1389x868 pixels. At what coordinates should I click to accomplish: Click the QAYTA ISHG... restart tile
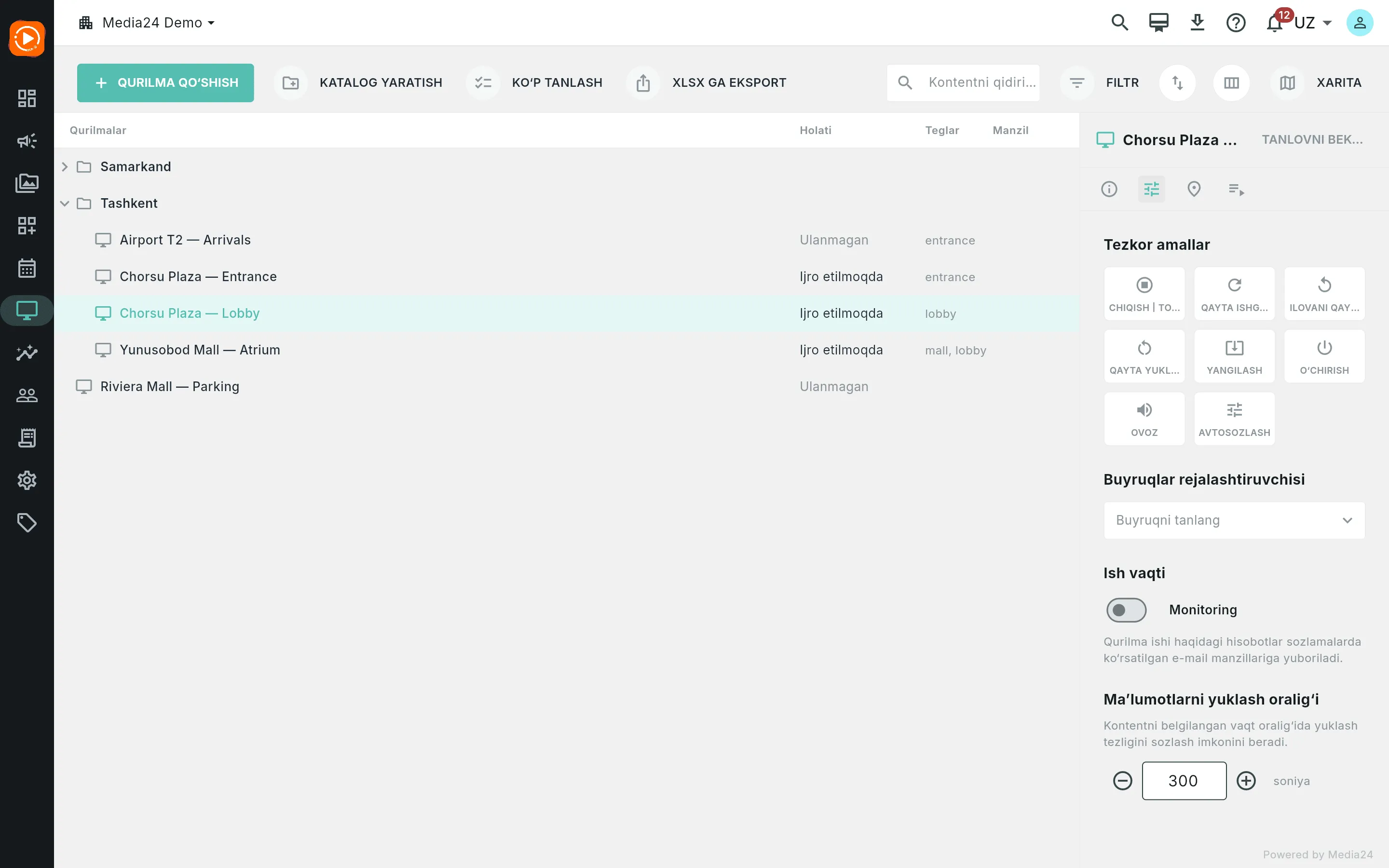pyautogui.click(x=1234, y=293)
